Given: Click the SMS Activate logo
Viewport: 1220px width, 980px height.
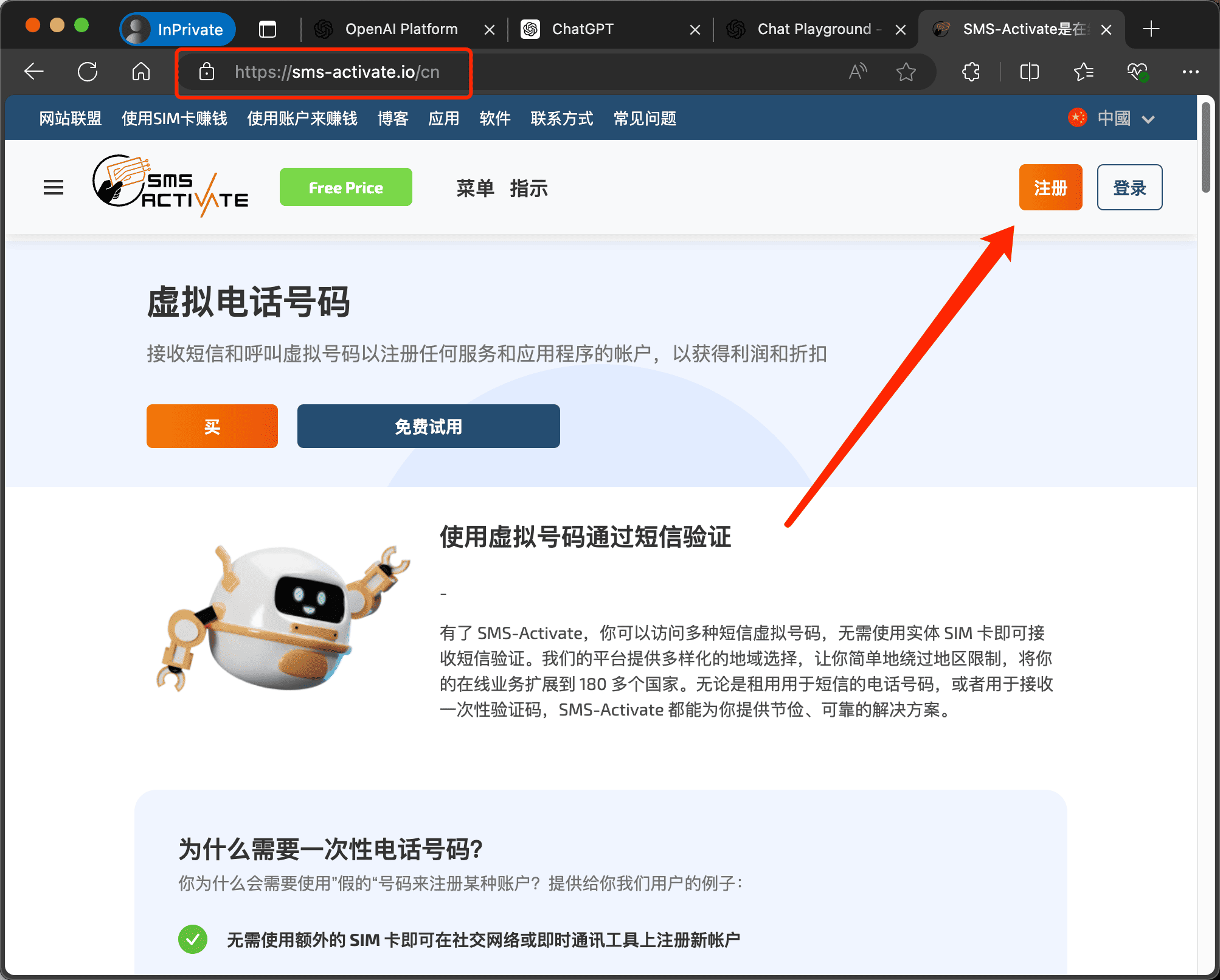Looking at the screenshot, I should [x=170, y=185].
